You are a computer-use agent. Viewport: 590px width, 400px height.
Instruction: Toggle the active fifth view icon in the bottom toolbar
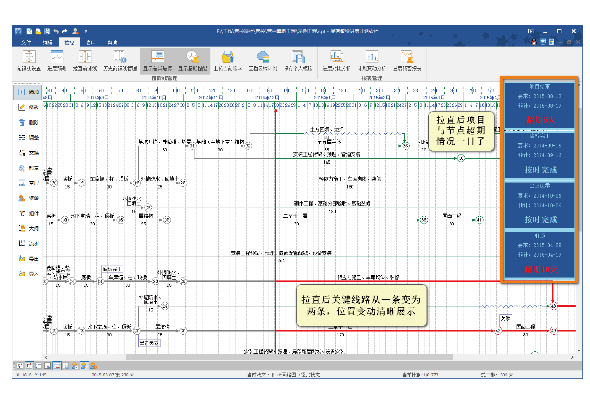[56, 365]
